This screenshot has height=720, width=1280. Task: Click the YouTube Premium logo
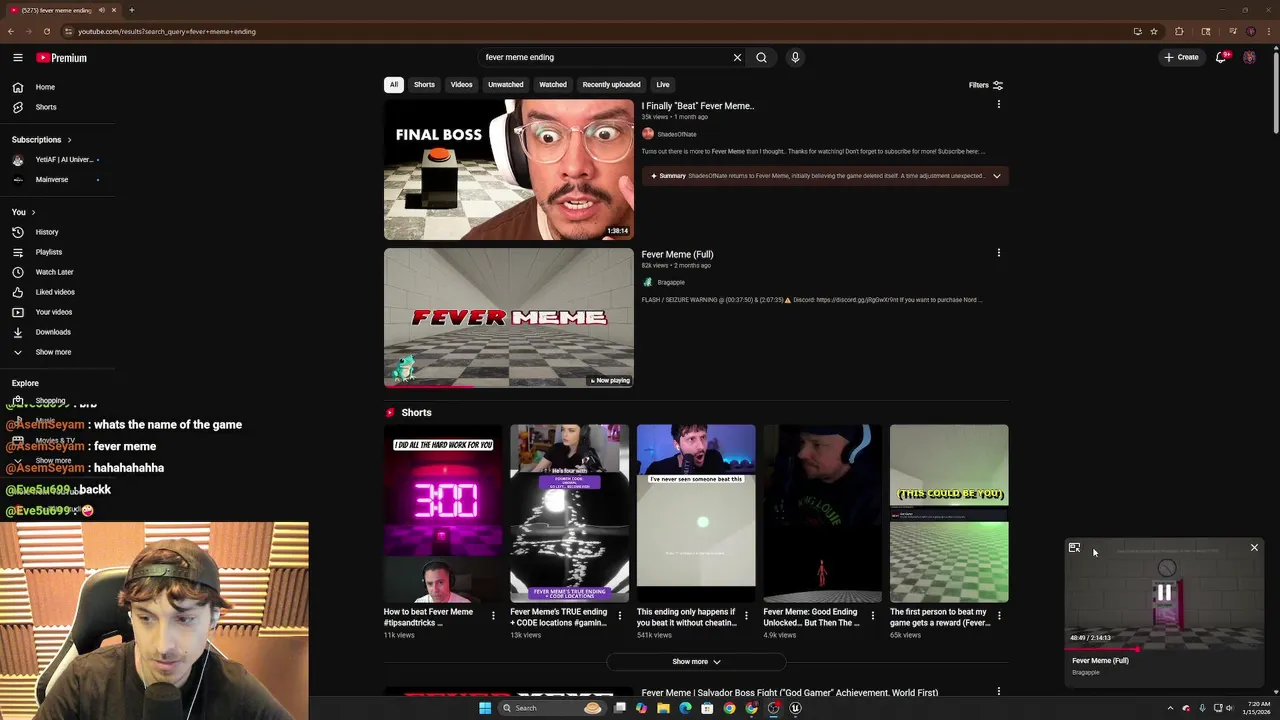coord(62,58)
